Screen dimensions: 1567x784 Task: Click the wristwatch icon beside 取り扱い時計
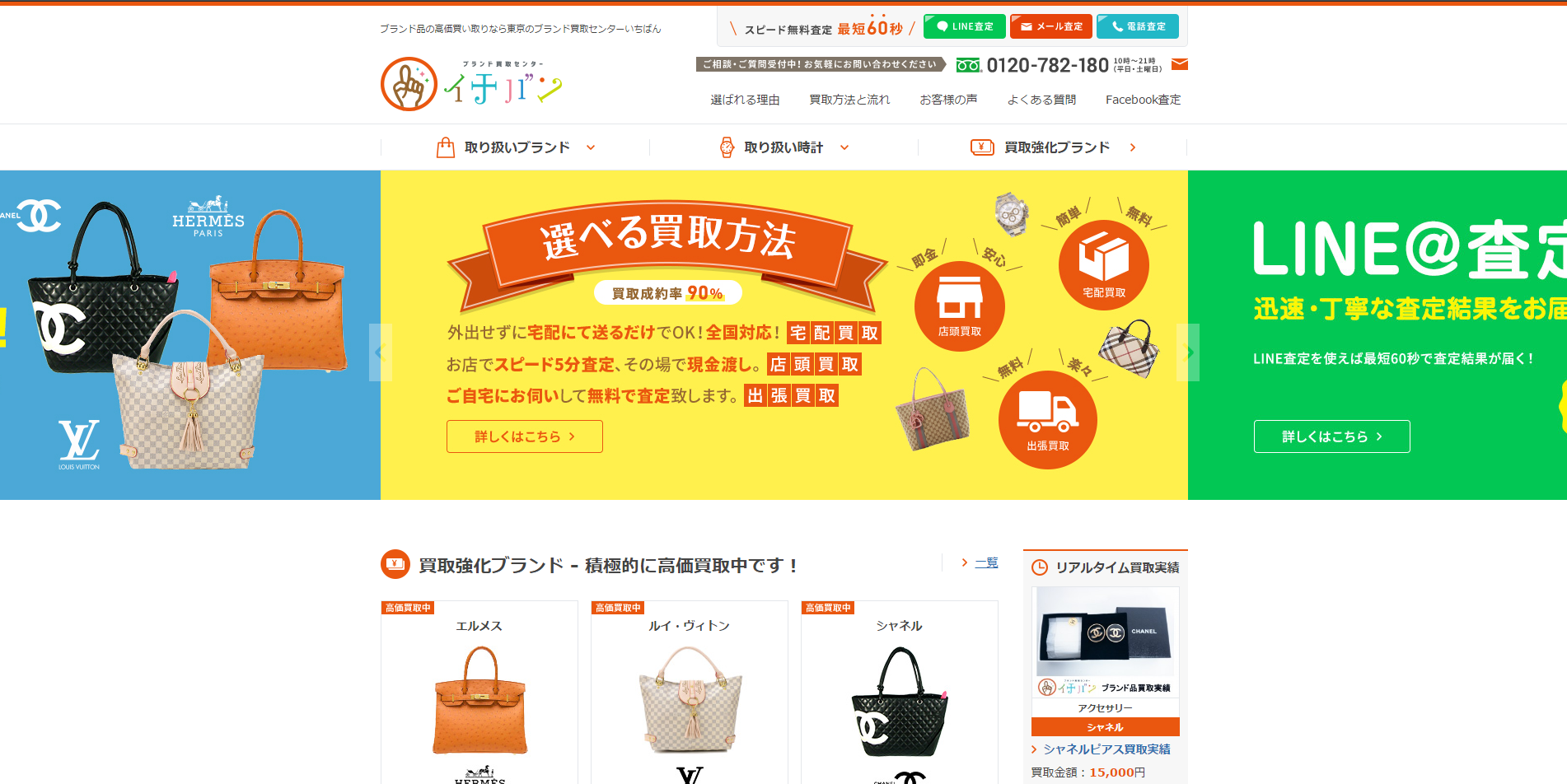[727, 147]
